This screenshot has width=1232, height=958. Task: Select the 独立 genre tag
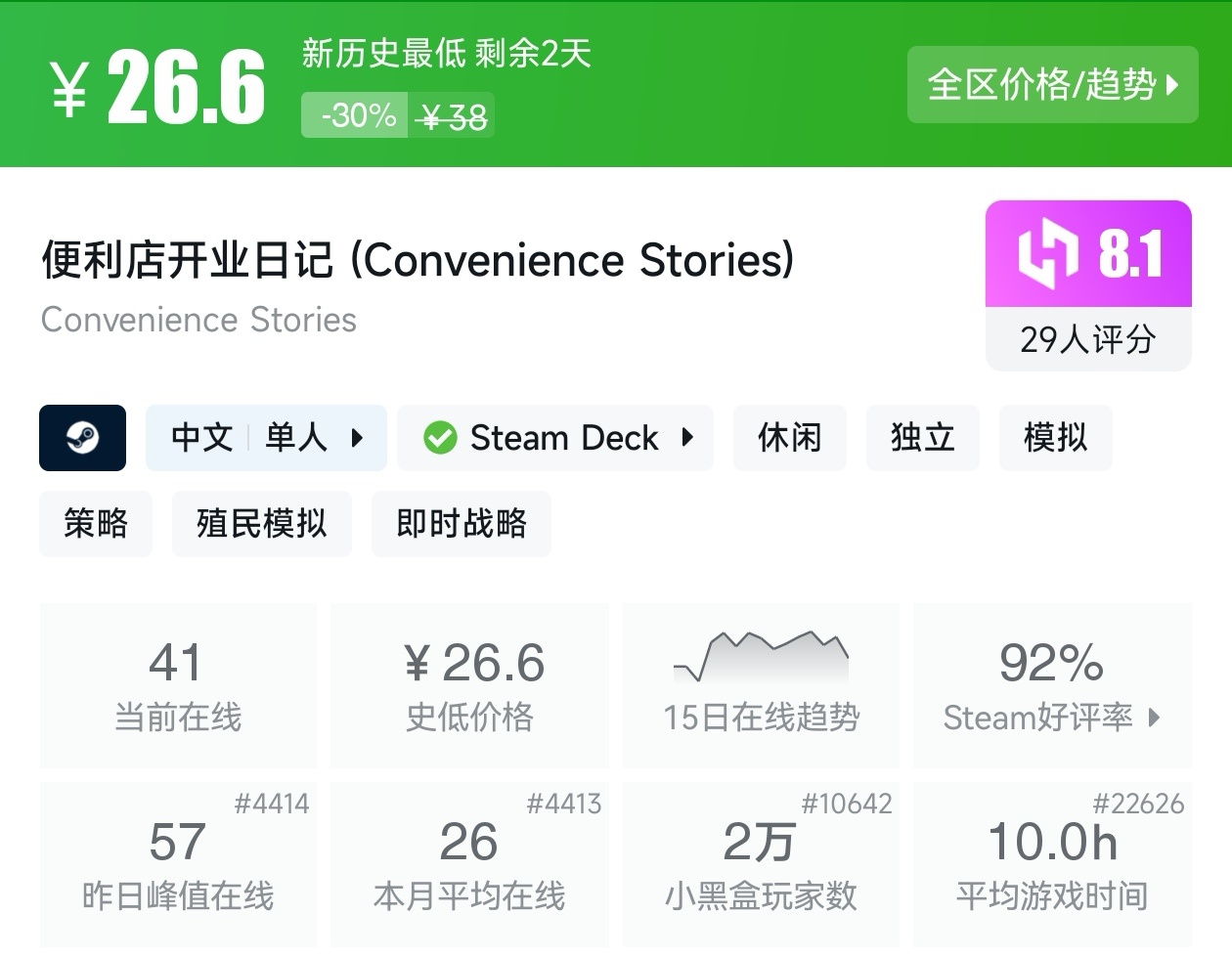[922, 438]
